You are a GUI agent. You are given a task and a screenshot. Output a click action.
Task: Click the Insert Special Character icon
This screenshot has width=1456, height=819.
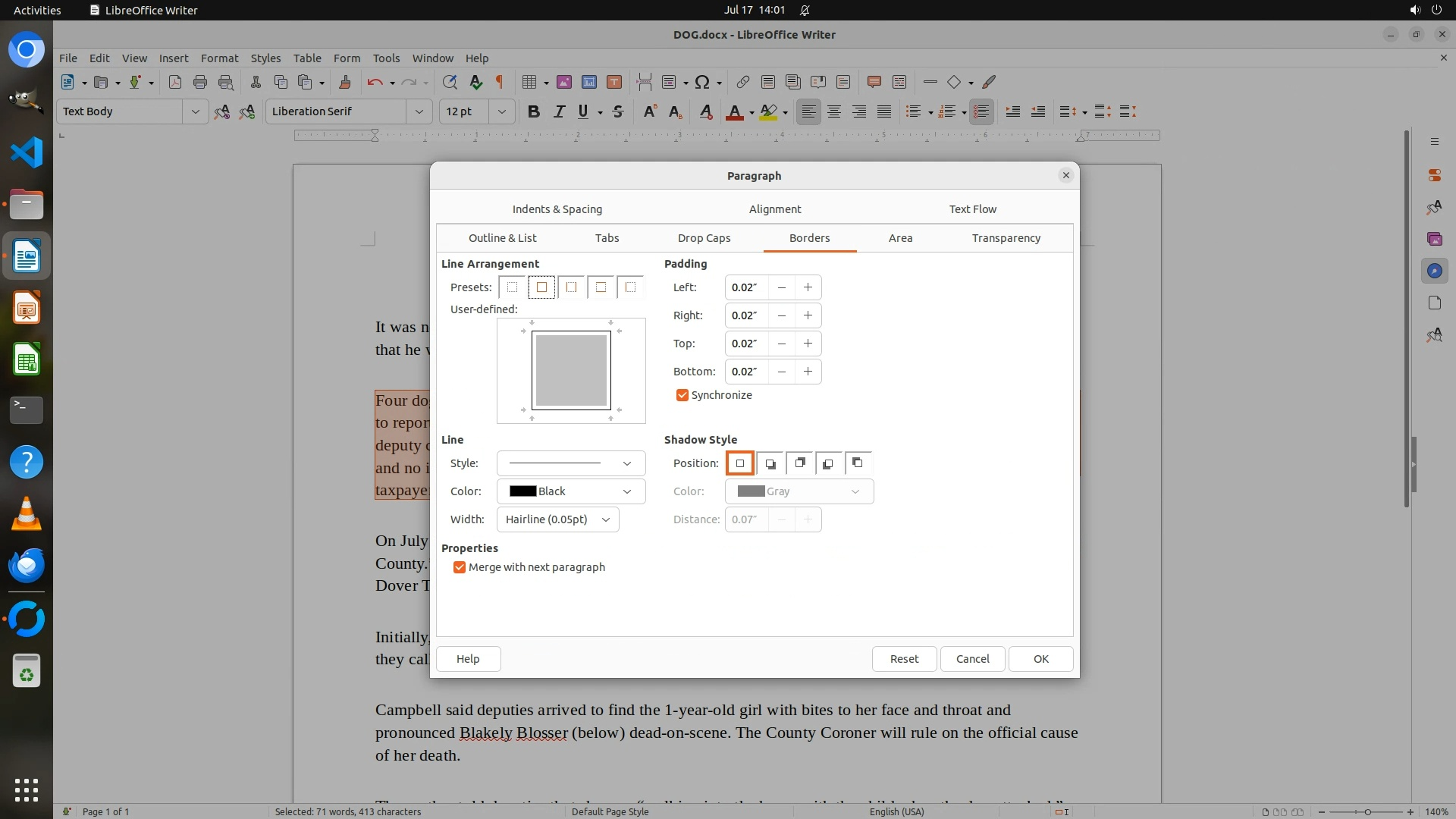tap(702, 82)
